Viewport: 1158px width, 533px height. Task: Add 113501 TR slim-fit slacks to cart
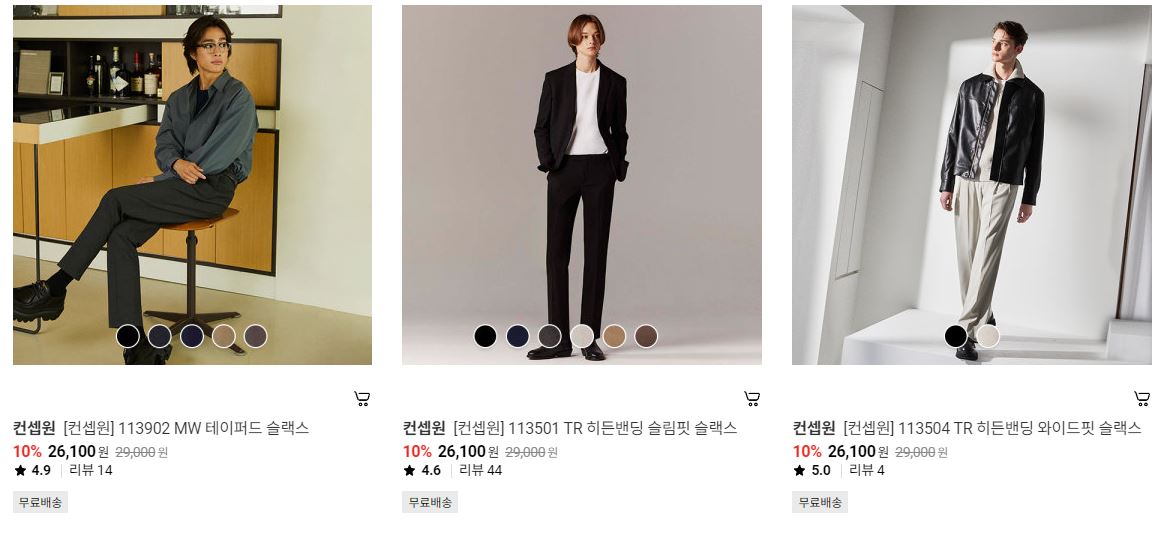pos(752,399)
